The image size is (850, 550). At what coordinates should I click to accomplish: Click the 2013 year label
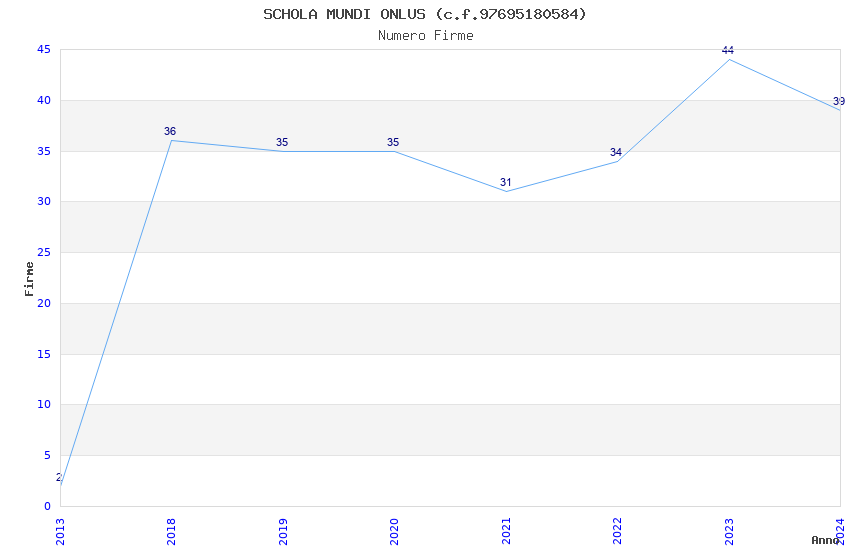(60, 532)
